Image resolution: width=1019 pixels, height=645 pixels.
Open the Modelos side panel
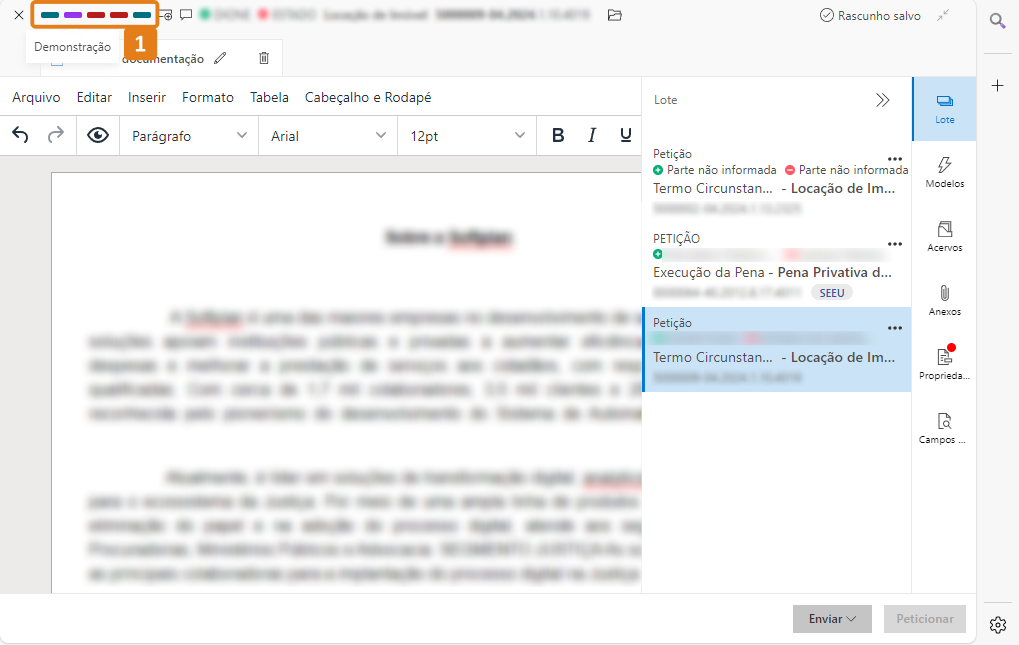pyautogui.click(x=944, y=172)
